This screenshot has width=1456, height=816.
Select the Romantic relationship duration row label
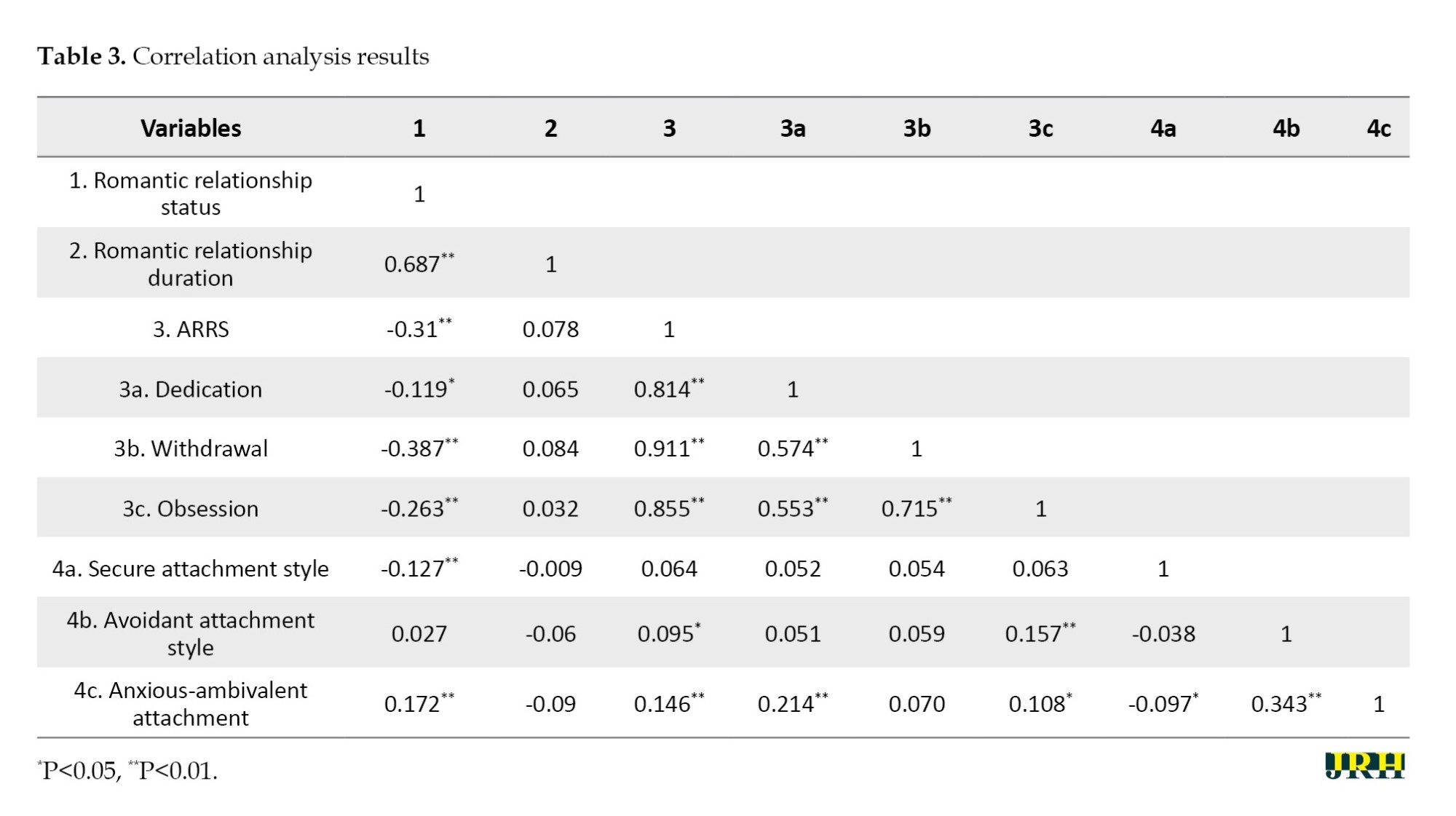pos(191,264)
